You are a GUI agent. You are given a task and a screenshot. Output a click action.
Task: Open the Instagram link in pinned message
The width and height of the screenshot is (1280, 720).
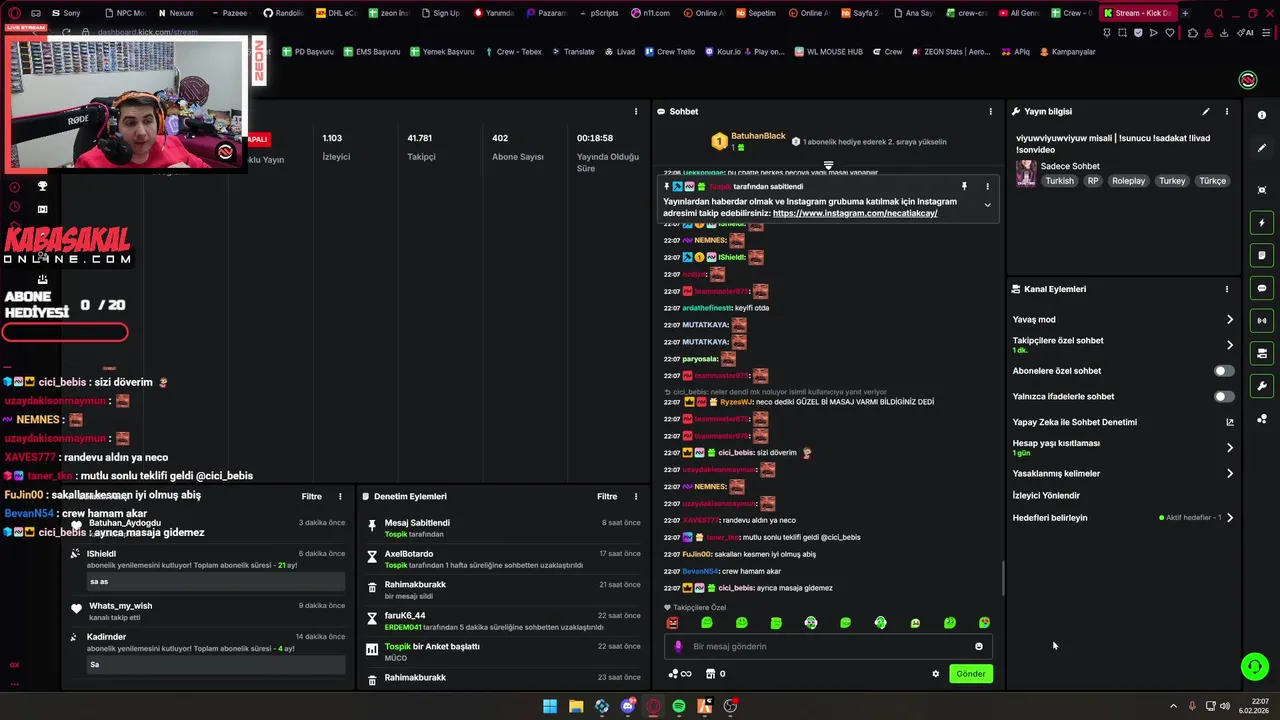point(855,213)
